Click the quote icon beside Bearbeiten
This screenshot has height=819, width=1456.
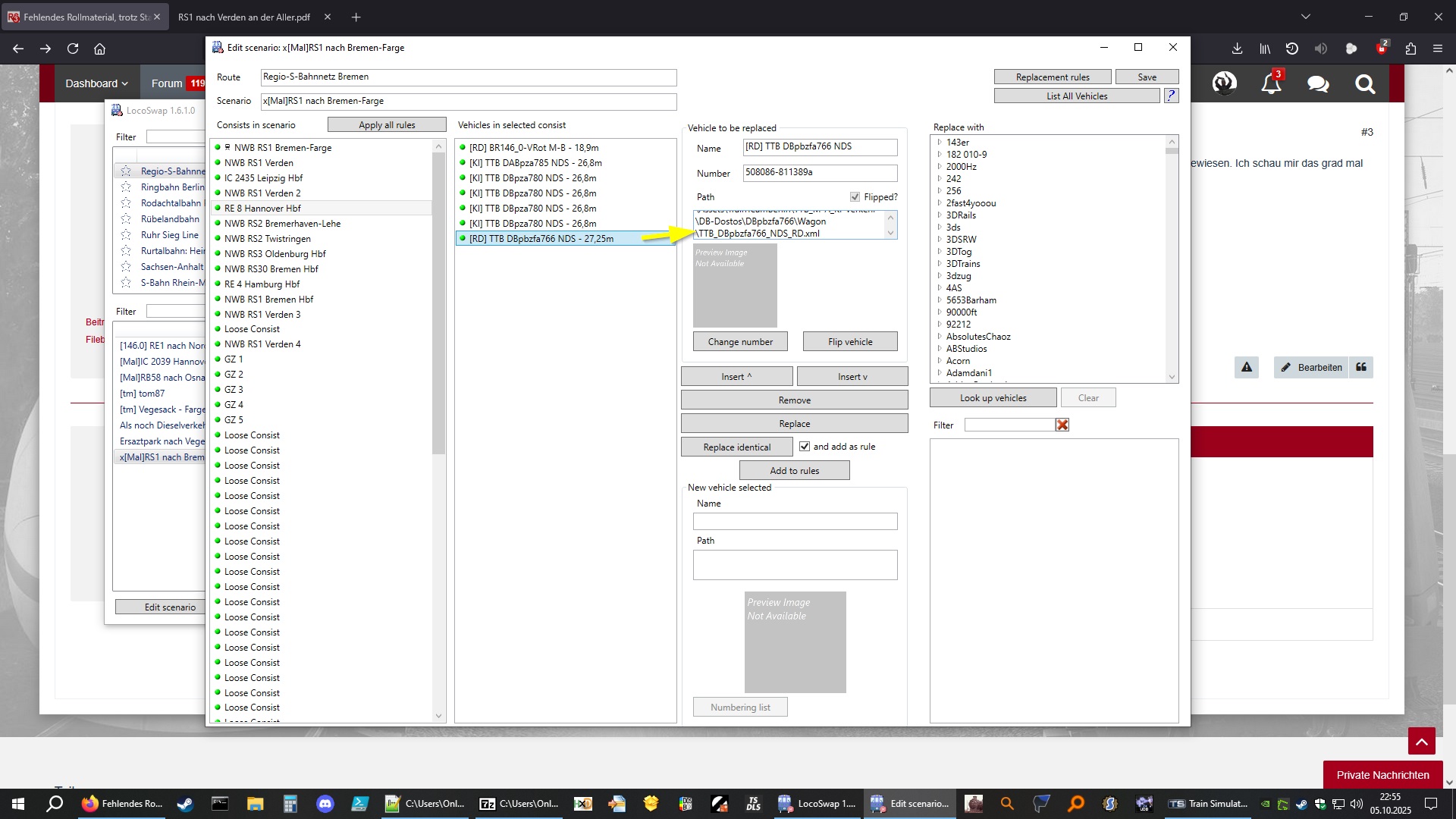pos(1361,367)
